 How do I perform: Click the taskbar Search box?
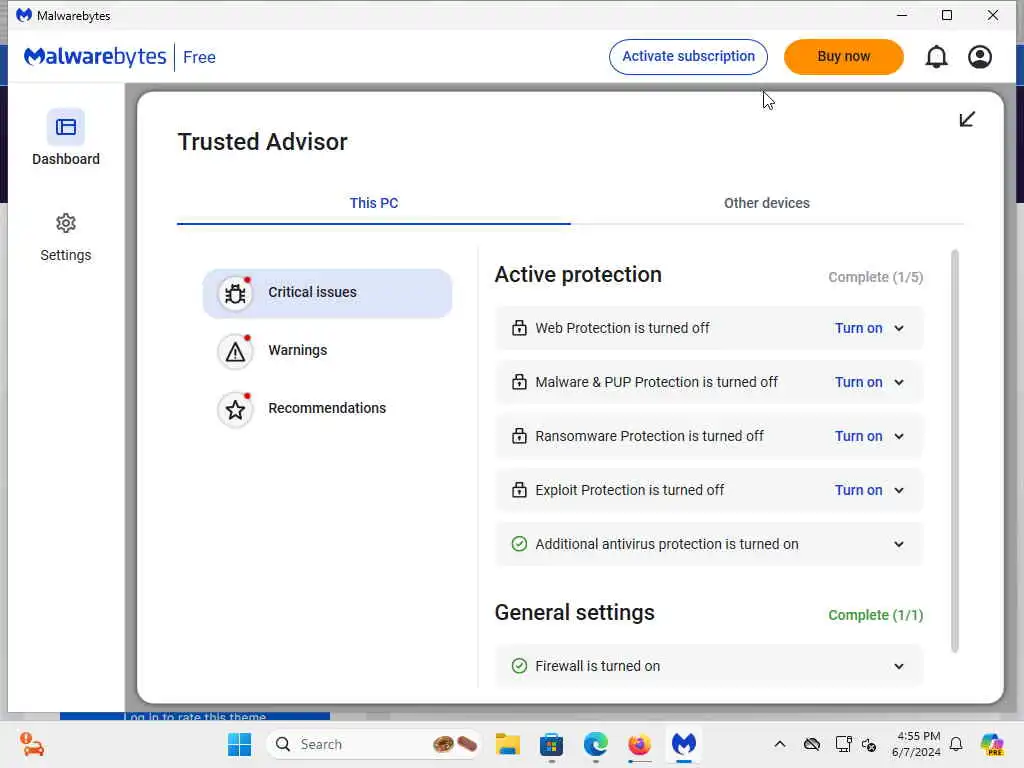[374, 744]
